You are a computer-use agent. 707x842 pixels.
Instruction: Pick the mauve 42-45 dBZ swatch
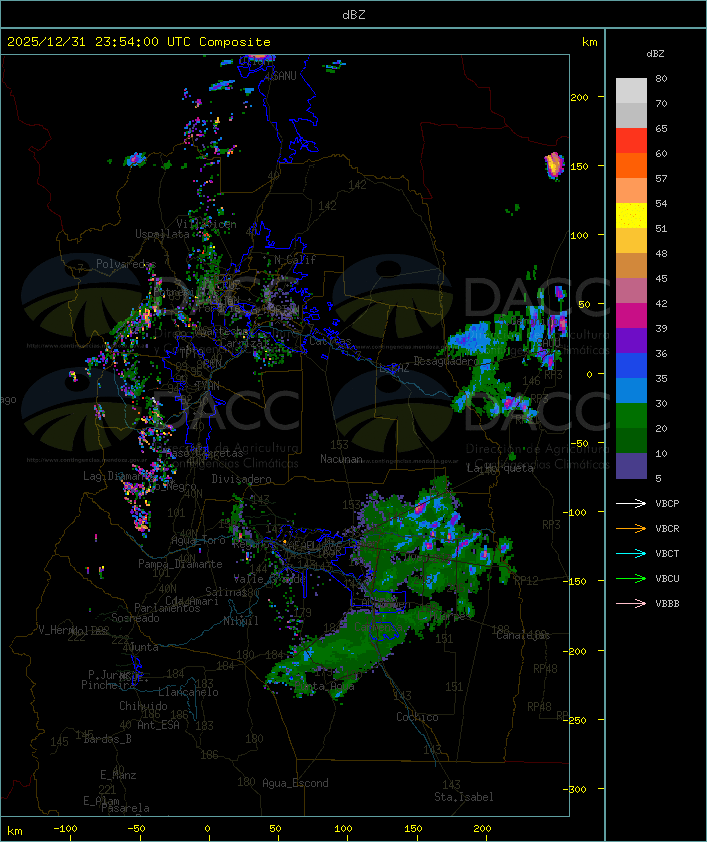631,291
